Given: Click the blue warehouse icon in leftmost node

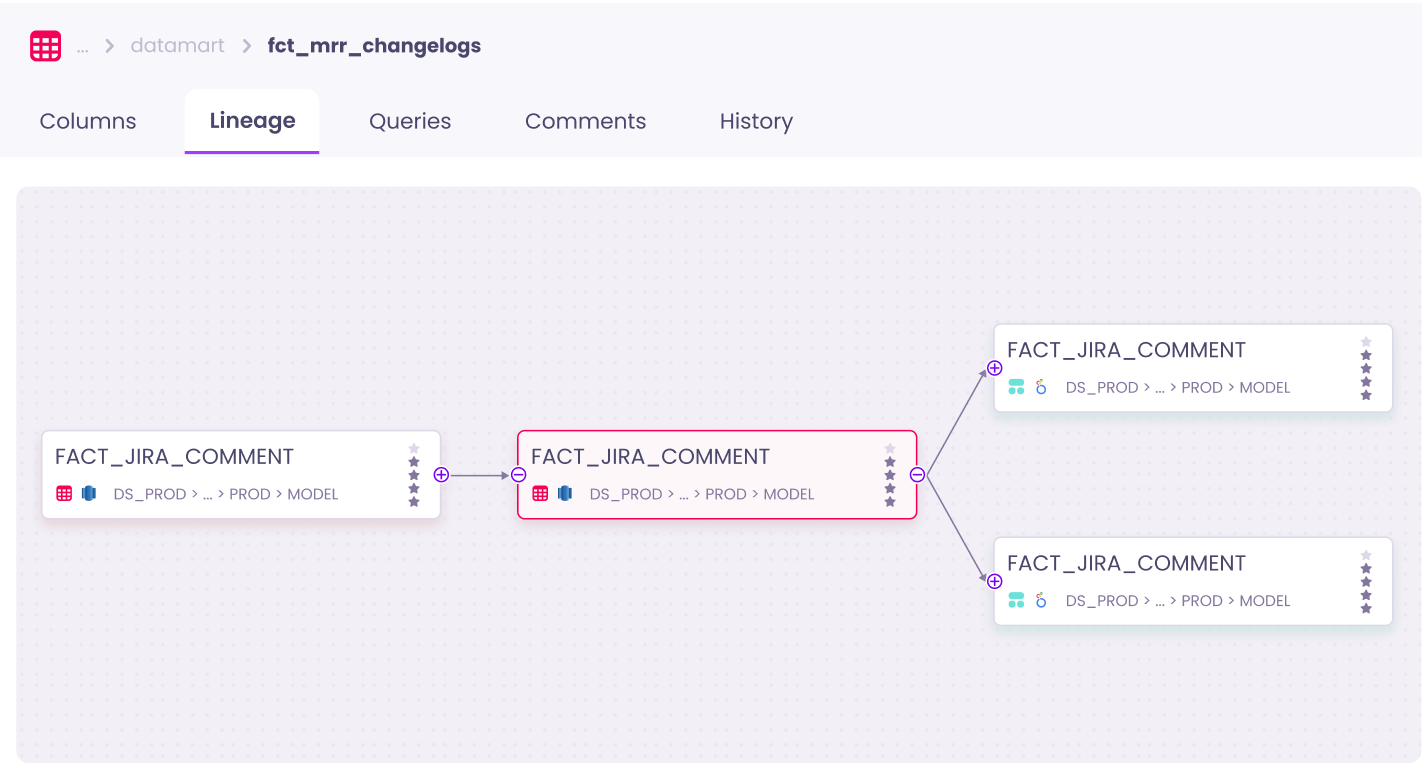Looking at the screenshot, I should 88,493.
